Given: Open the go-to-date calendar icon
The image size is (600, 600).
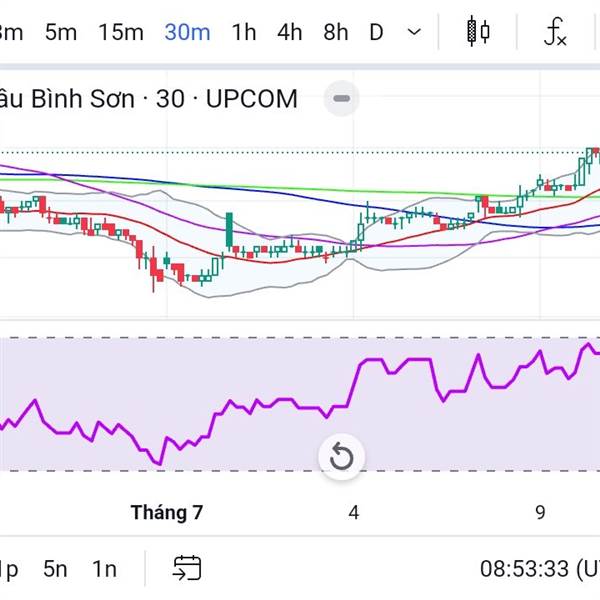Looking at the screenshot, I should click(x=187, y=569).
